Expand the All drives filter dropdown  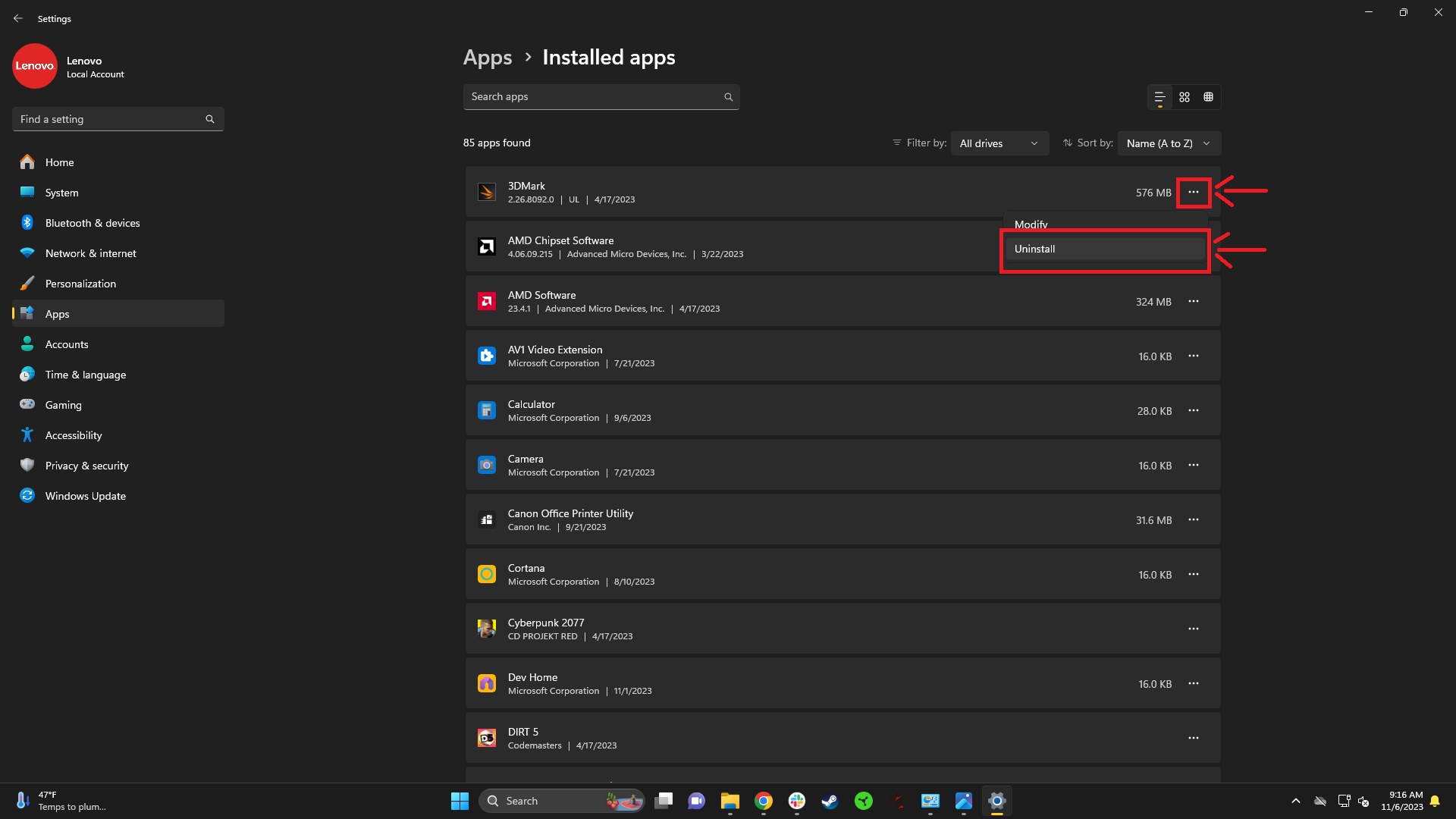[999, 143]
